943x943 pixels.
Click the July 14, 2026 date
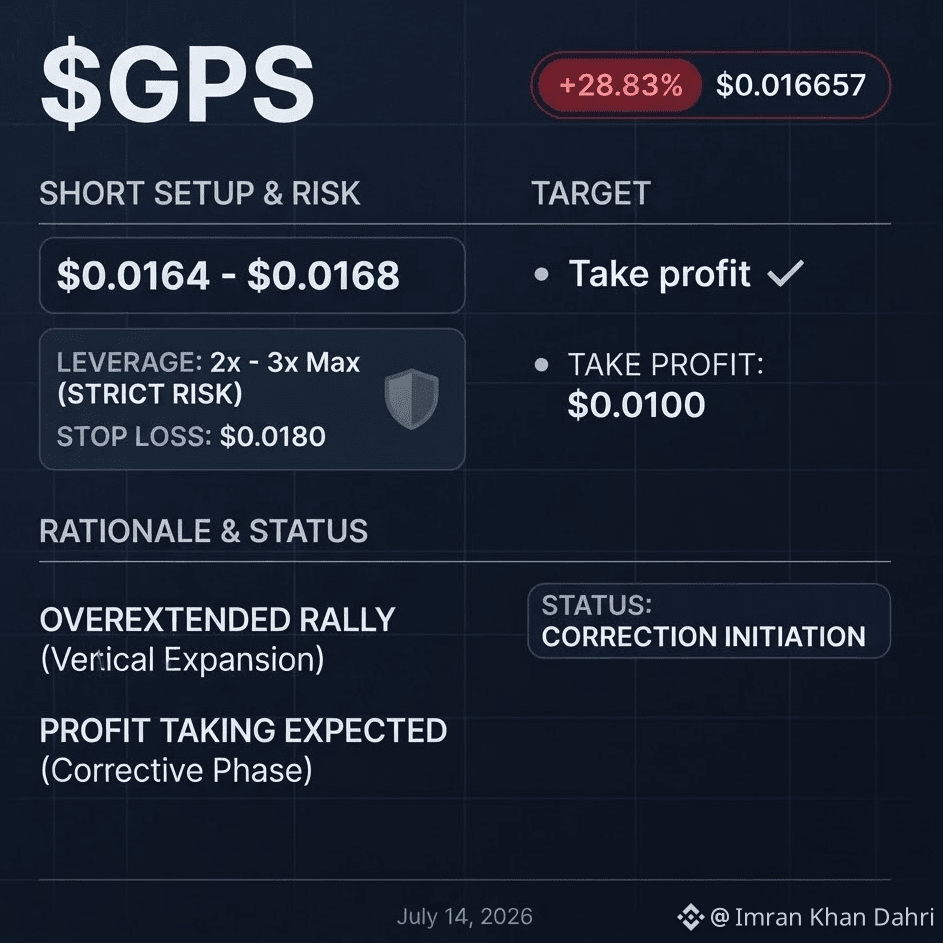464,917
